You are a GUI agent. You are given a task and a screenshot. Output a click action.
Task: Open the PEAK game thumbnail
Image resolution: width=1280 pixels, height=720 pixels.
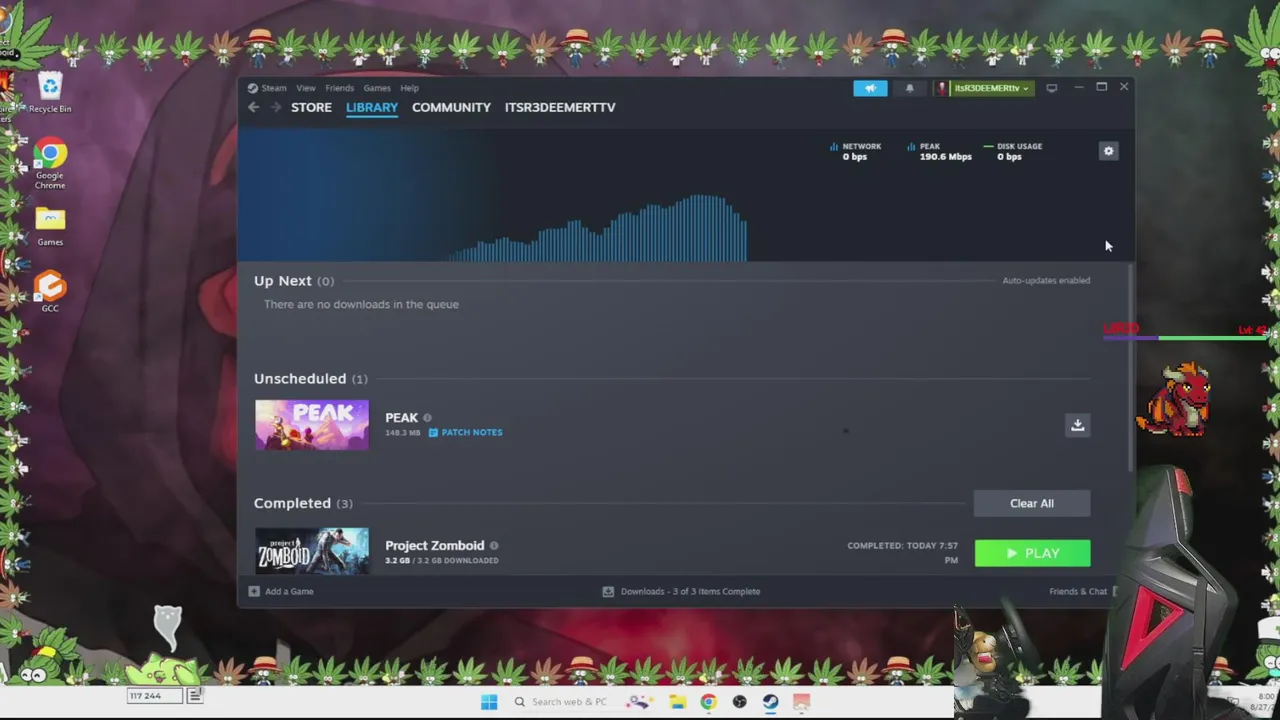311,425
